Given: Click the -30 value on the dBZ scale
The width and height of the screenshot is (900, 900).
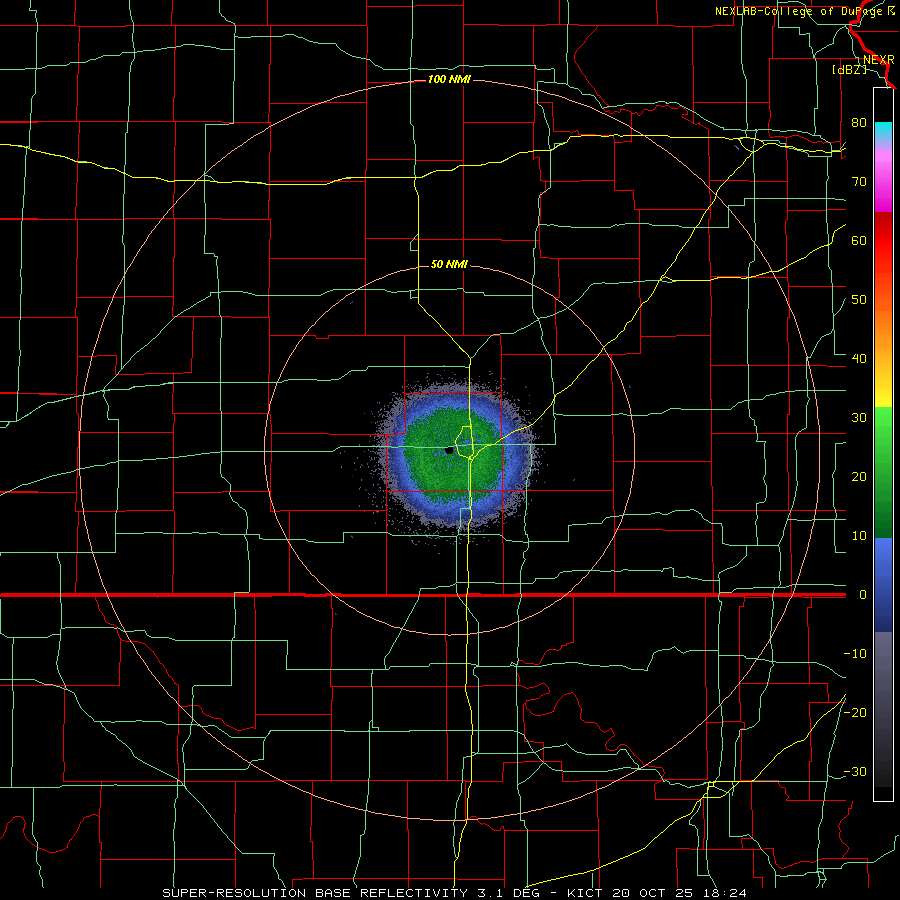Looking at the screenshot, I should (855, 771).
